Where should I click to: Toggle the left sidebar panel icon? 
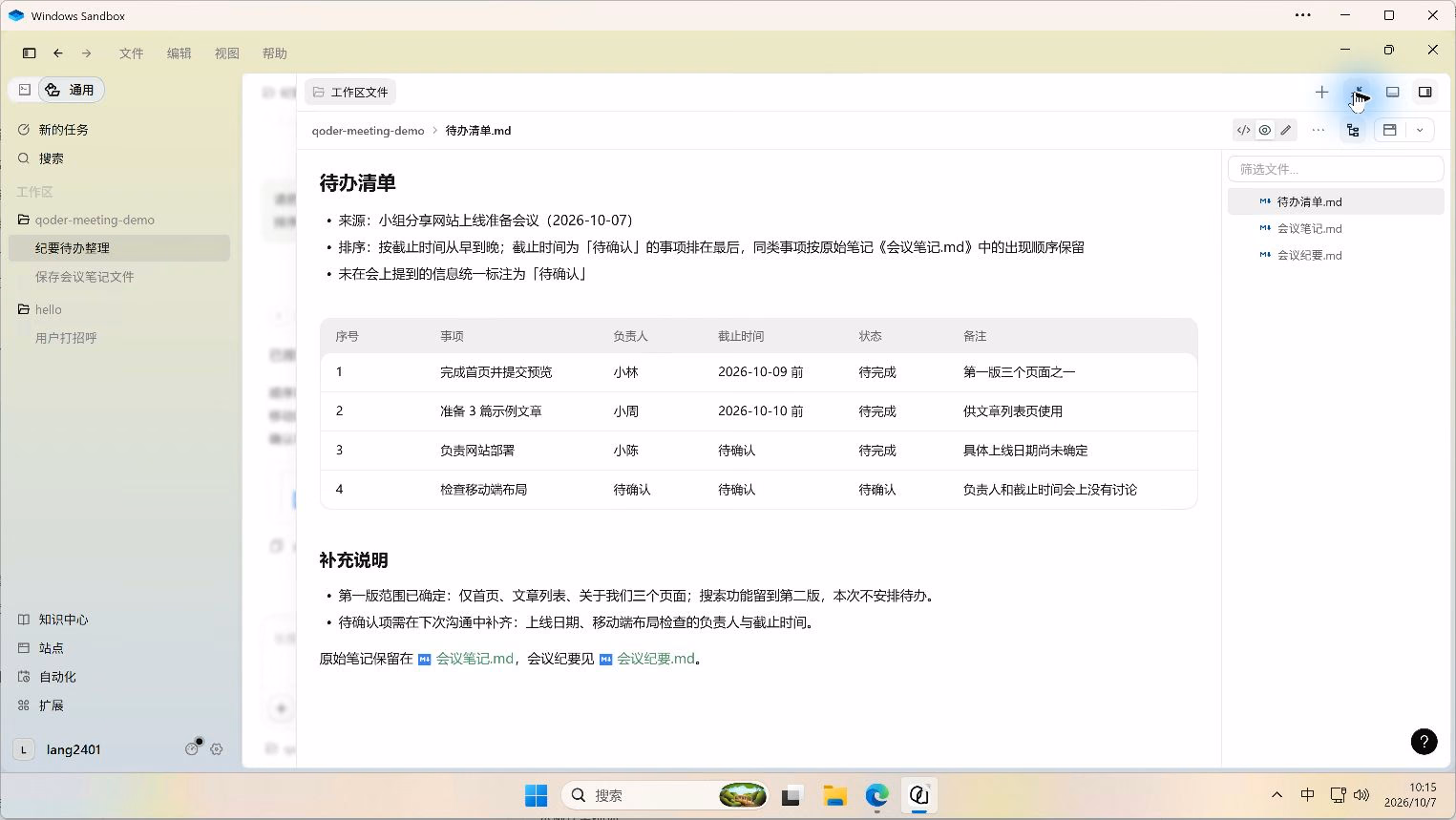[29, 53]
